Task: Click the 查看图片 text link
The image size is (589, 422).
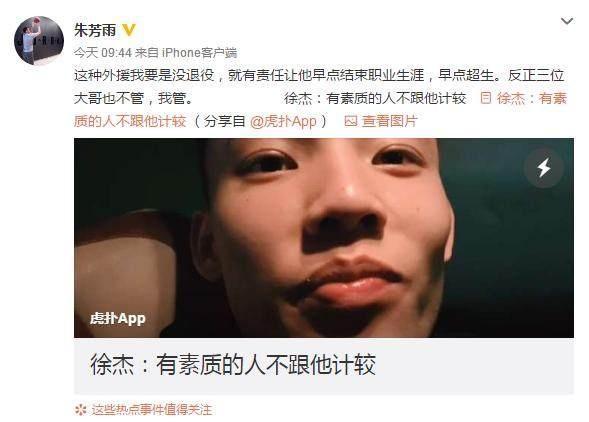Action: click(x=390, y=121)
